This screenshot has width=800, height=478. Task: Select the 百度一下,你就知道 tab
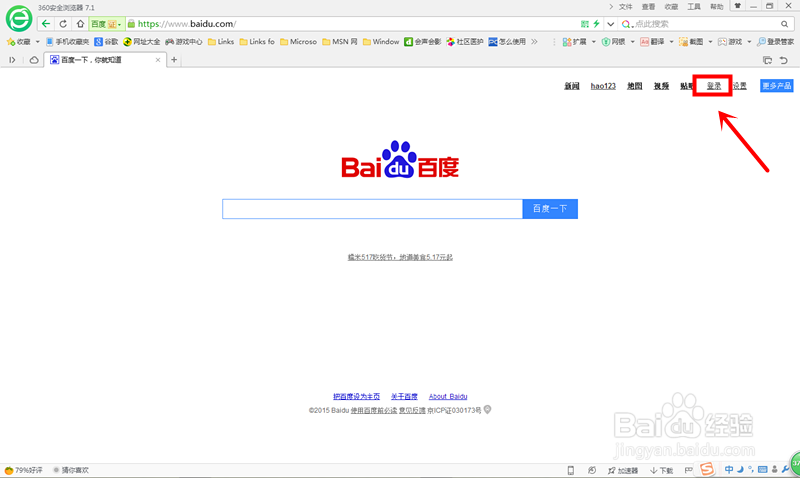pos(105,60)
